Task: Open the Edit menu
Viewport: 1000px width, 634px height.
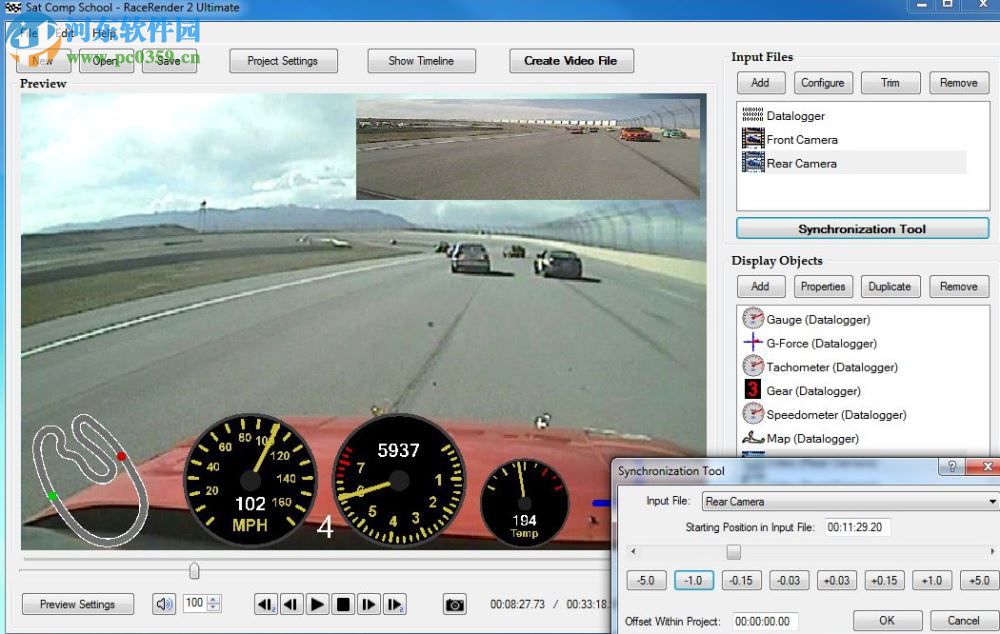Action: pyautogui.click(x=64, y=33)
